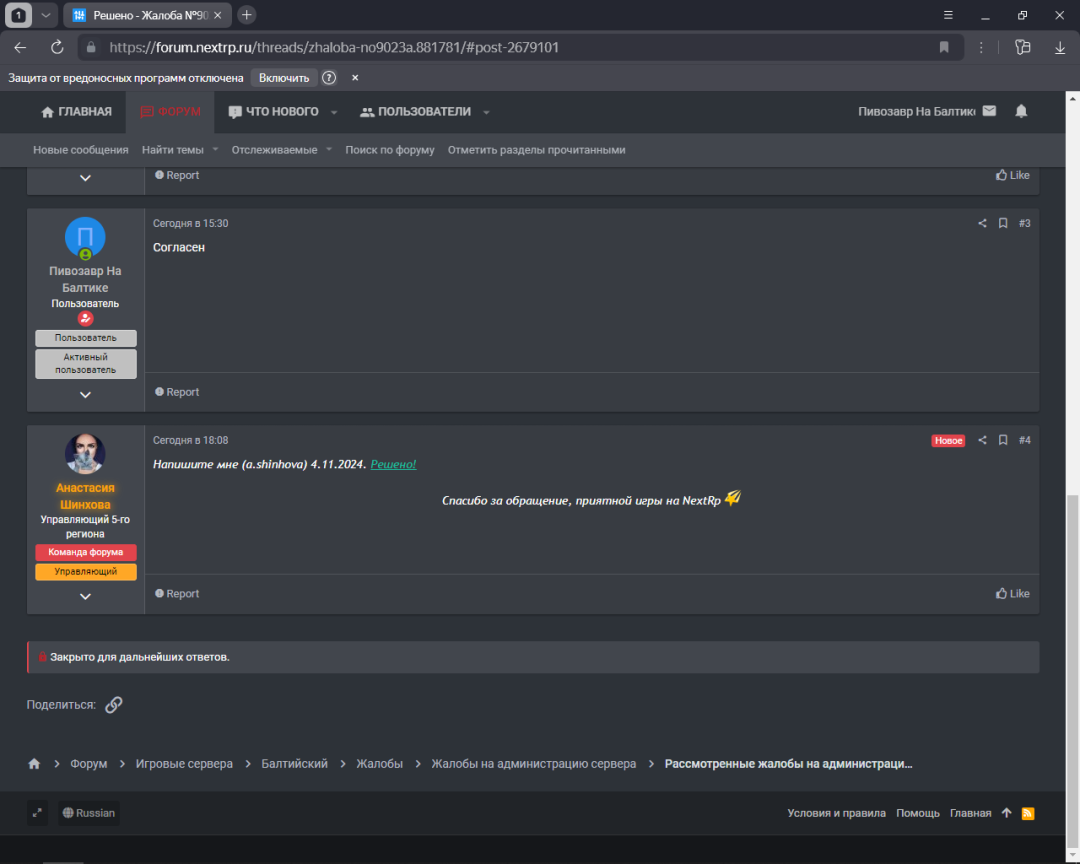
Task: Copy thread link via share link icon
Action: tap(114, 705)
